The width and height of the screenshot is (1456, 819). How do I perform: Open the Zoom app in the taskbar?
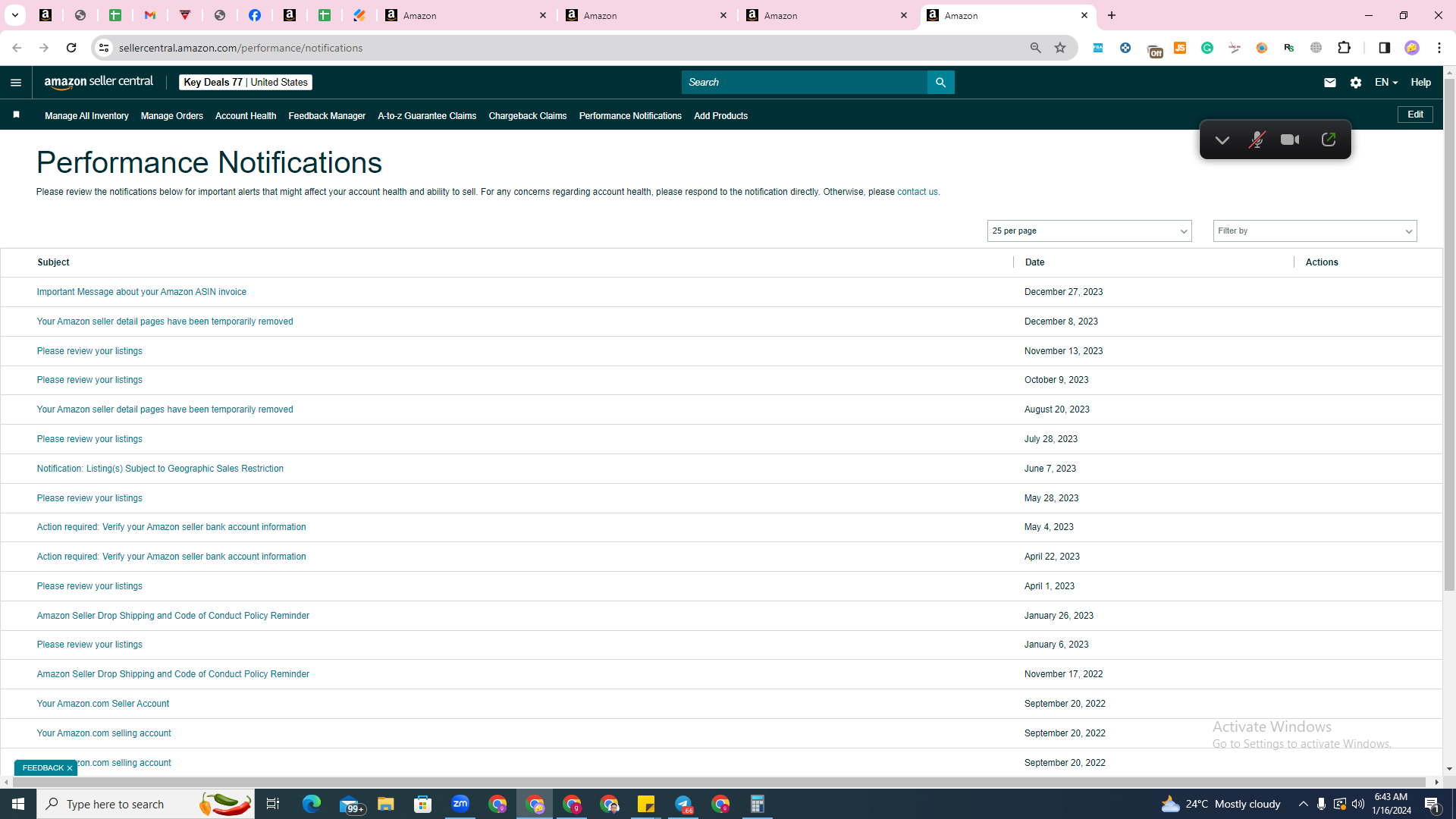coord(460,804)
